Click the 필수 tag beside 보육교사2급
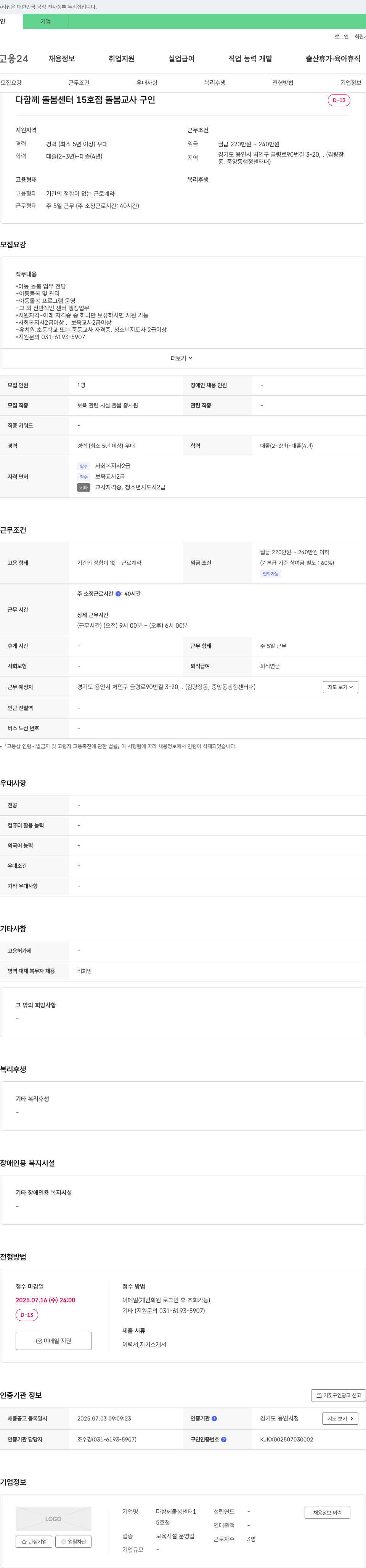366x1568 pixels. coord(83,476)
